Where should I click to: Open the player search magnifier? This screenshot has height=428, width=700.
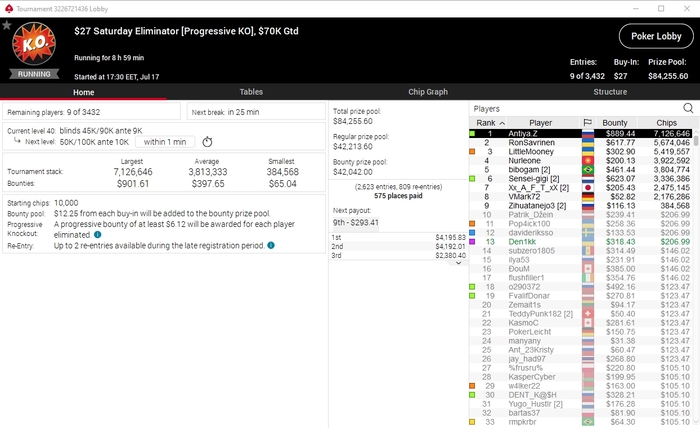click(x=688, y=108)
